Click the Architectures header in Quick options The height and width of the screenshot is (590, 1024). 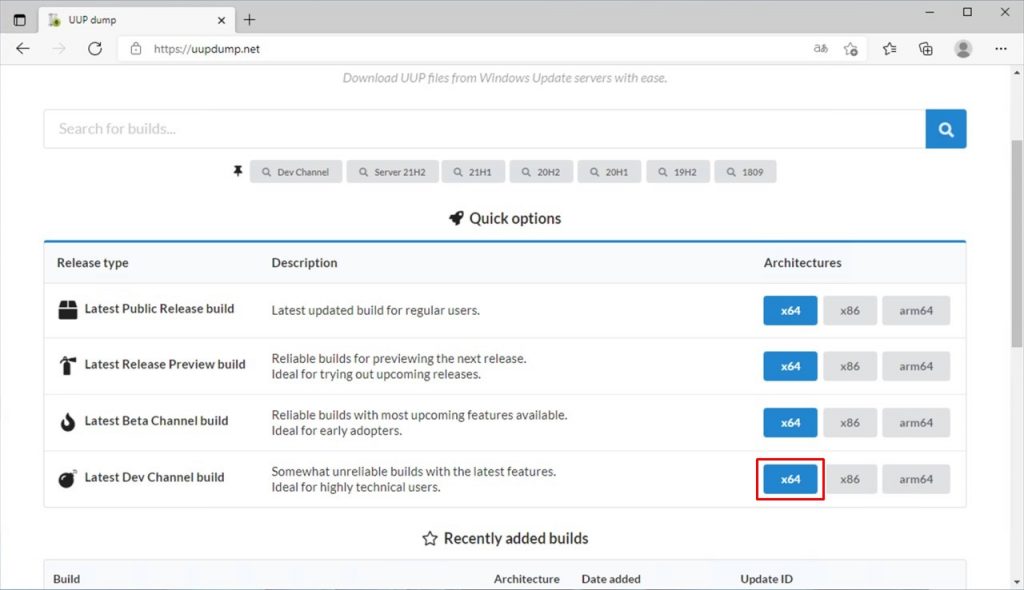[803, 263]
